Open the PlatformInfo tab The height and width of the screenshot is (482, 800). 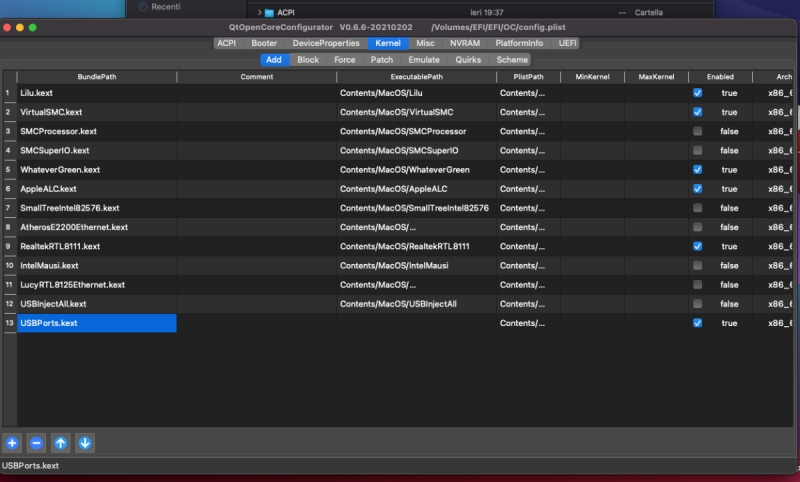519,43
